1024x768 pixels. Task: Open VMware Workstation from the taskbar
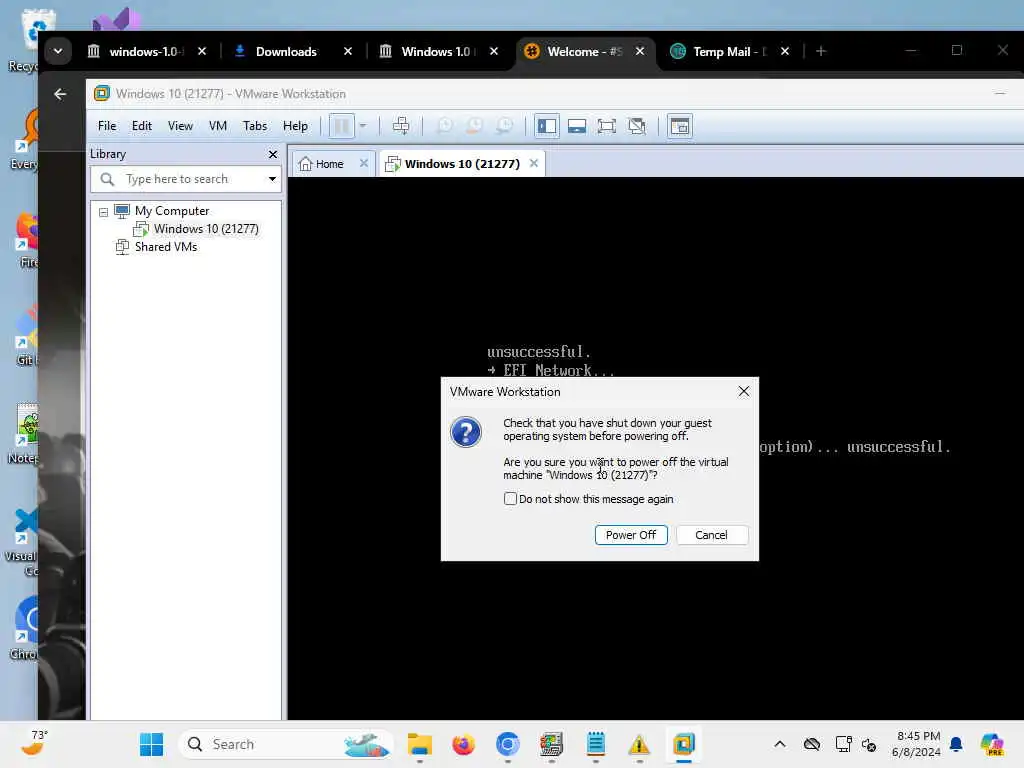point(684,744)
